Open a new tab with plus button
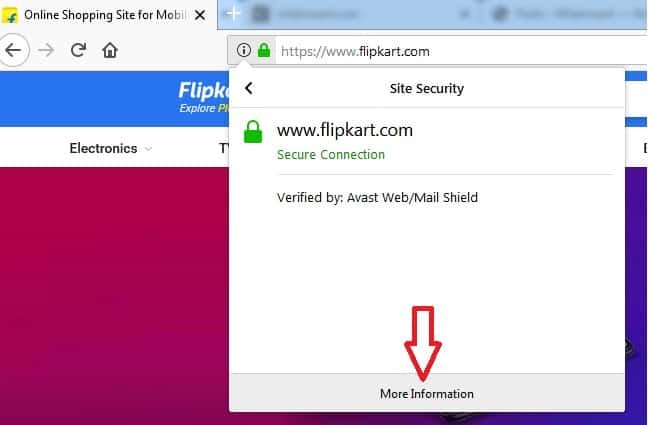The image size is (648, 425). pyautogui.click(x=233, y=14)
